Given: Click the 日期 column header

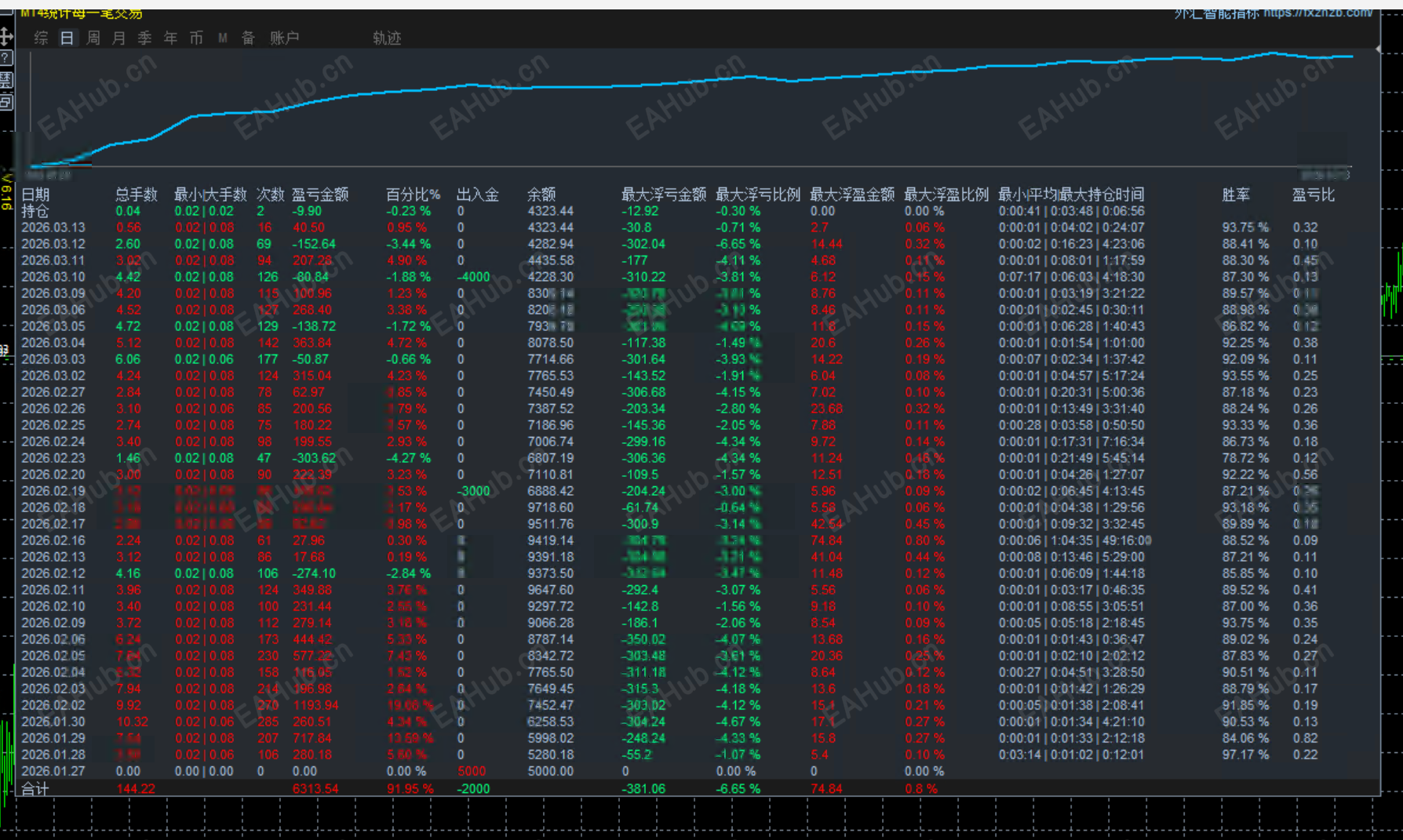Looking at the screenshot, I should point(36,195).
